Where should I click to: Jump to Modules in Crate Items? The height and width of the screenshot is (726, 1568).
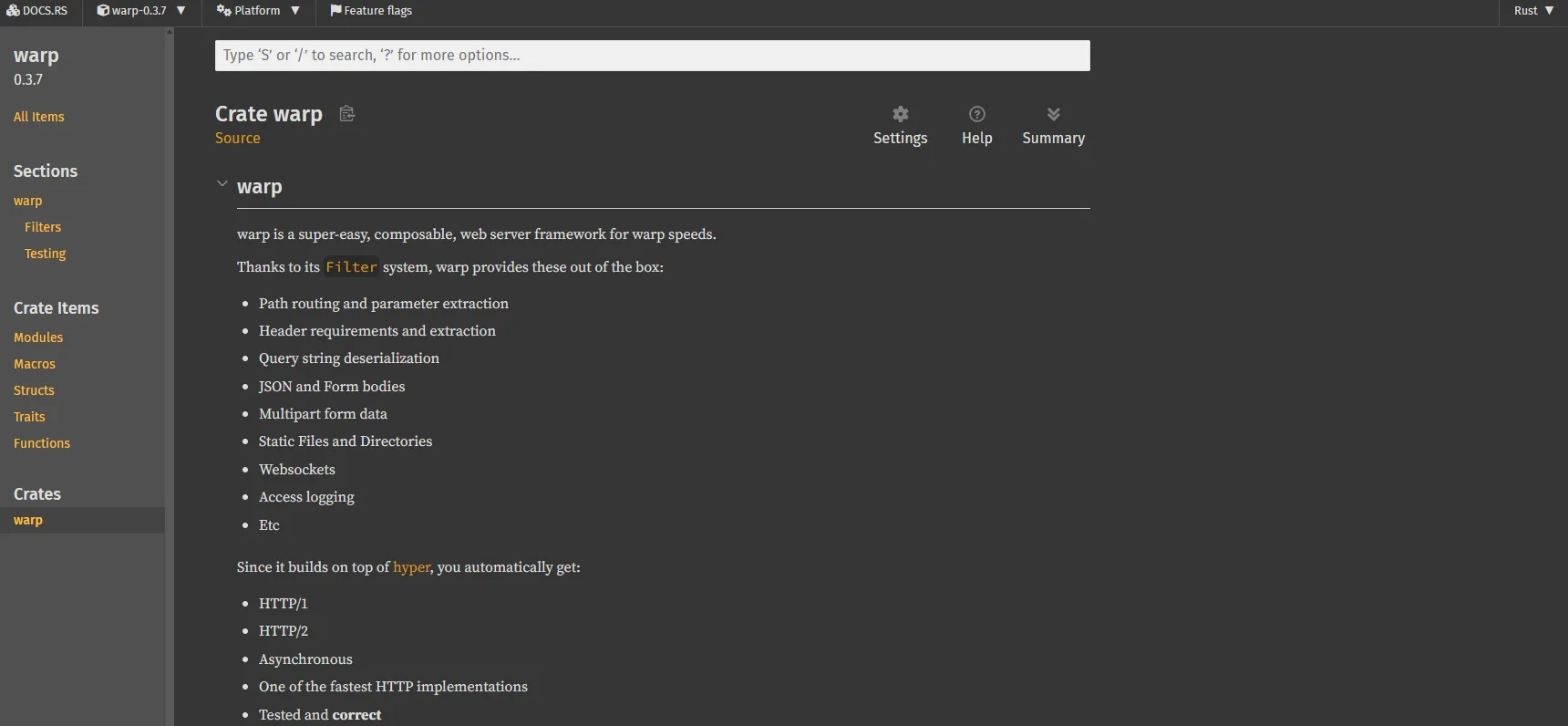click(38, 337)
